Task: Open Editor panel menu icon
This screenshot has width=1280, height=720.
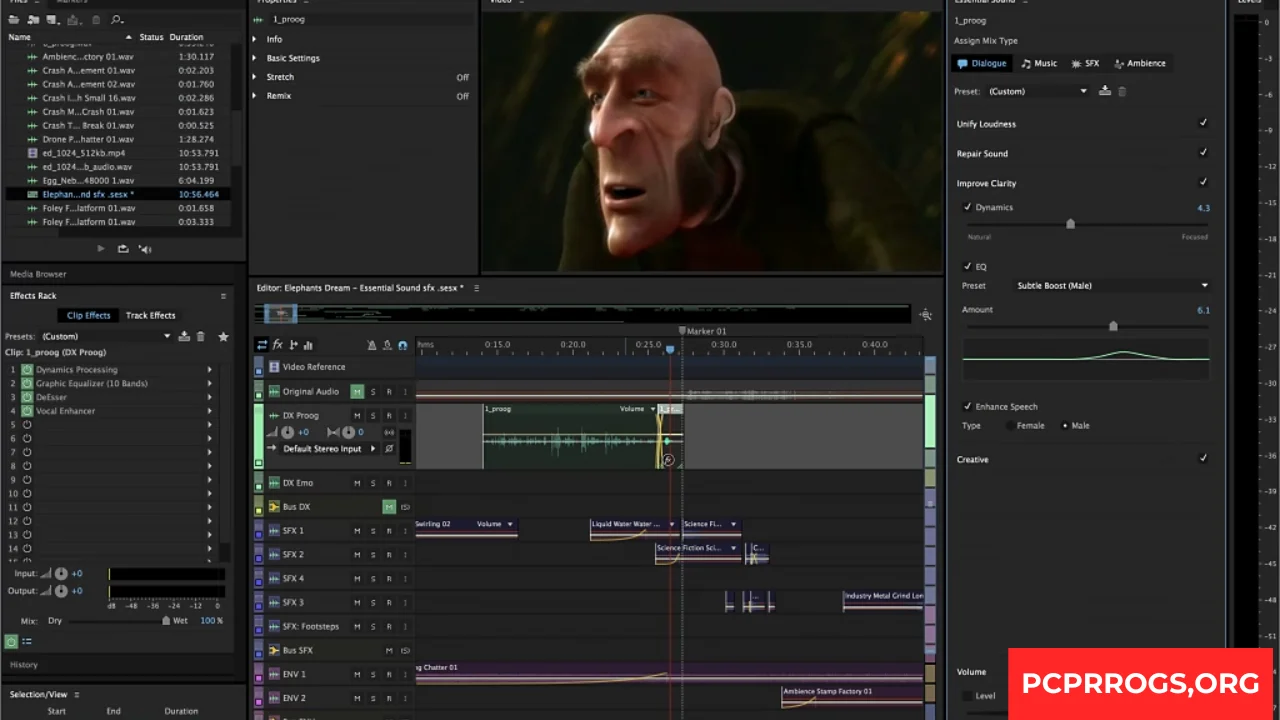Action: click(476, 288)
